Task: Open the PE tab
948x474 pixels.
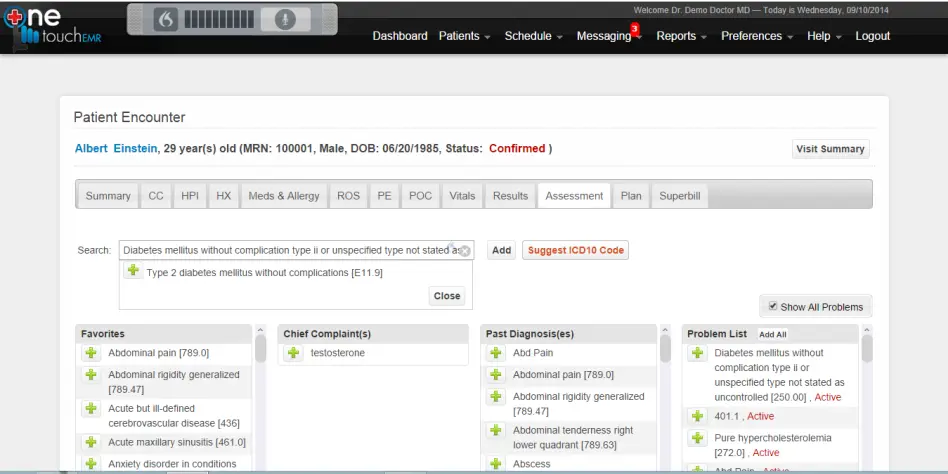Action: (385, 196)
